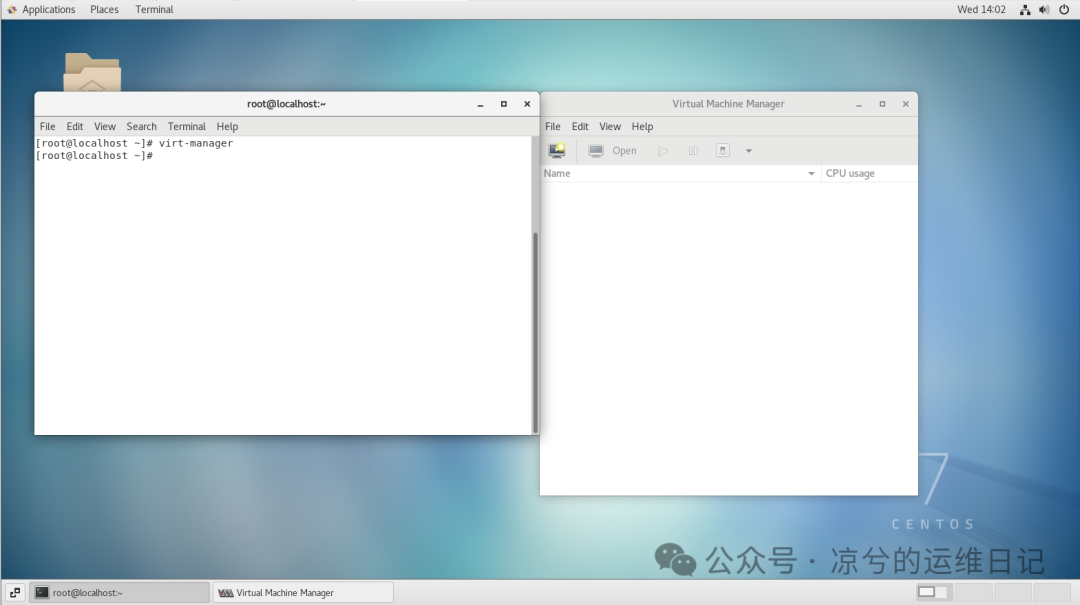Open Edit menu in Virtual Machine Manager
Screen dimensions: 1080x605
[580, 127]
